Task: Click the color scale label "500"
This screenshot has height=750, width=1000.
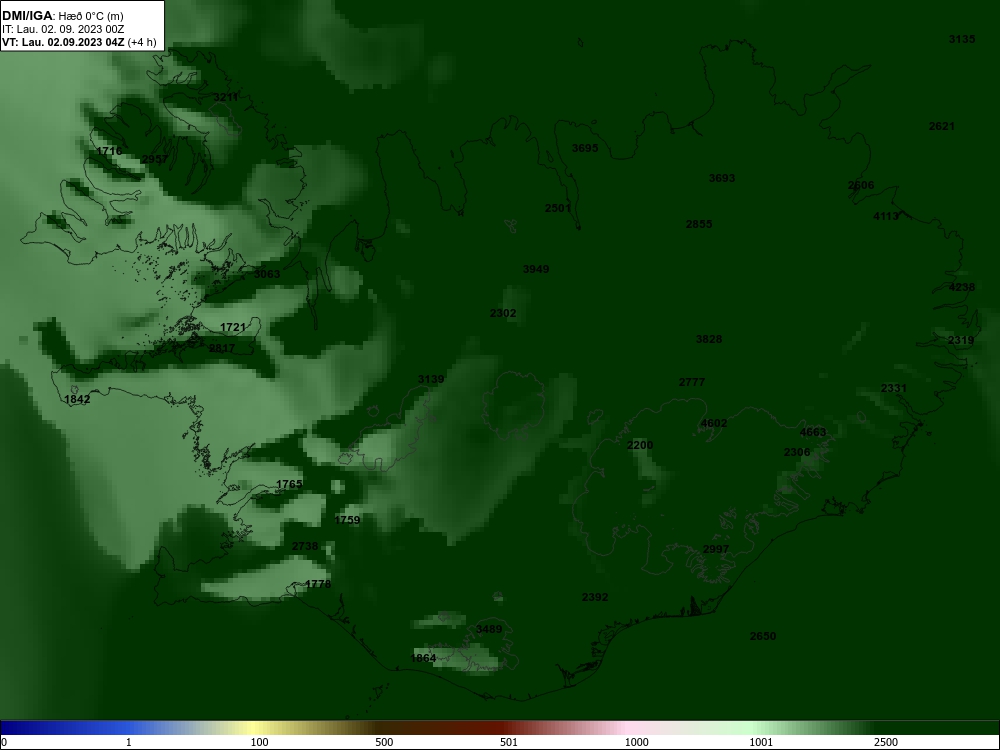Action: [x=384, y=742]
